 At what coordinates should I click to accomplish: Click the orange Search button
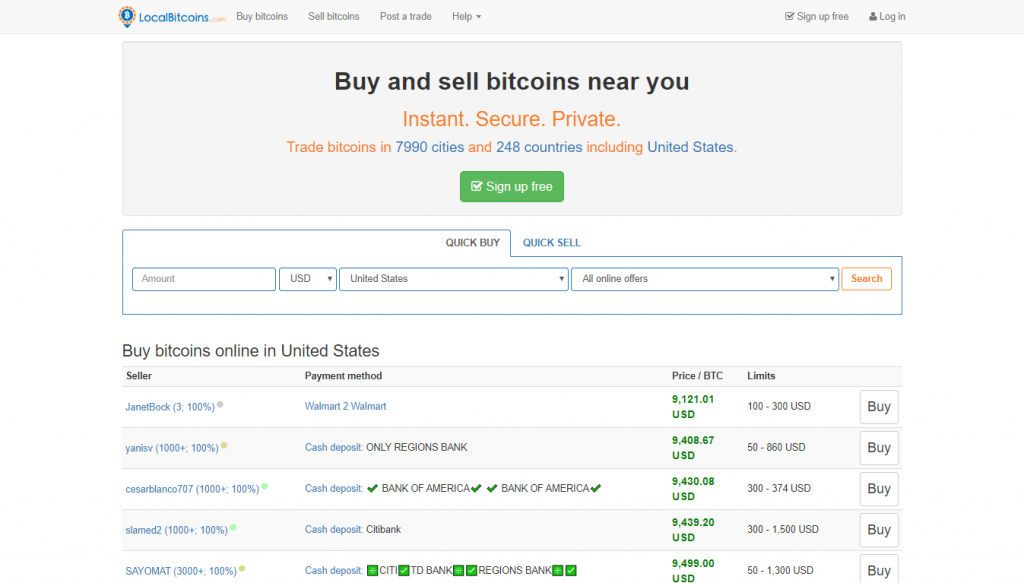pyautogui.click(x=866, y=279)
